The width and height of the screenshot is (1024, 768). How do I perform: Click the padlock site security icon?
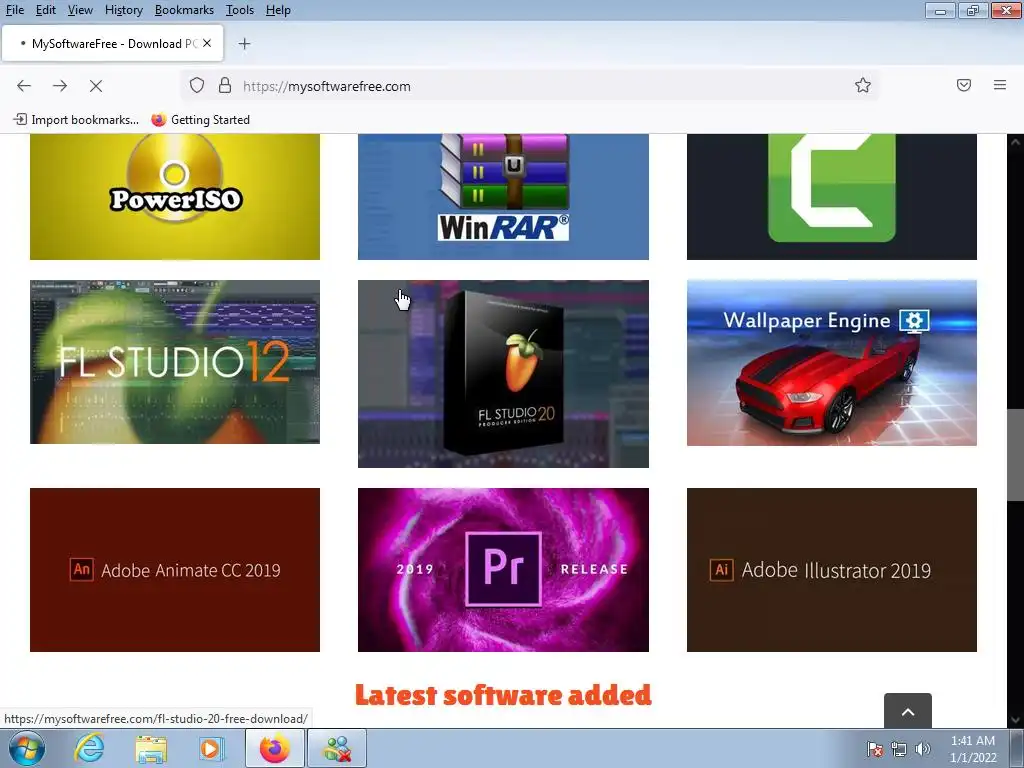click(225, 86)
